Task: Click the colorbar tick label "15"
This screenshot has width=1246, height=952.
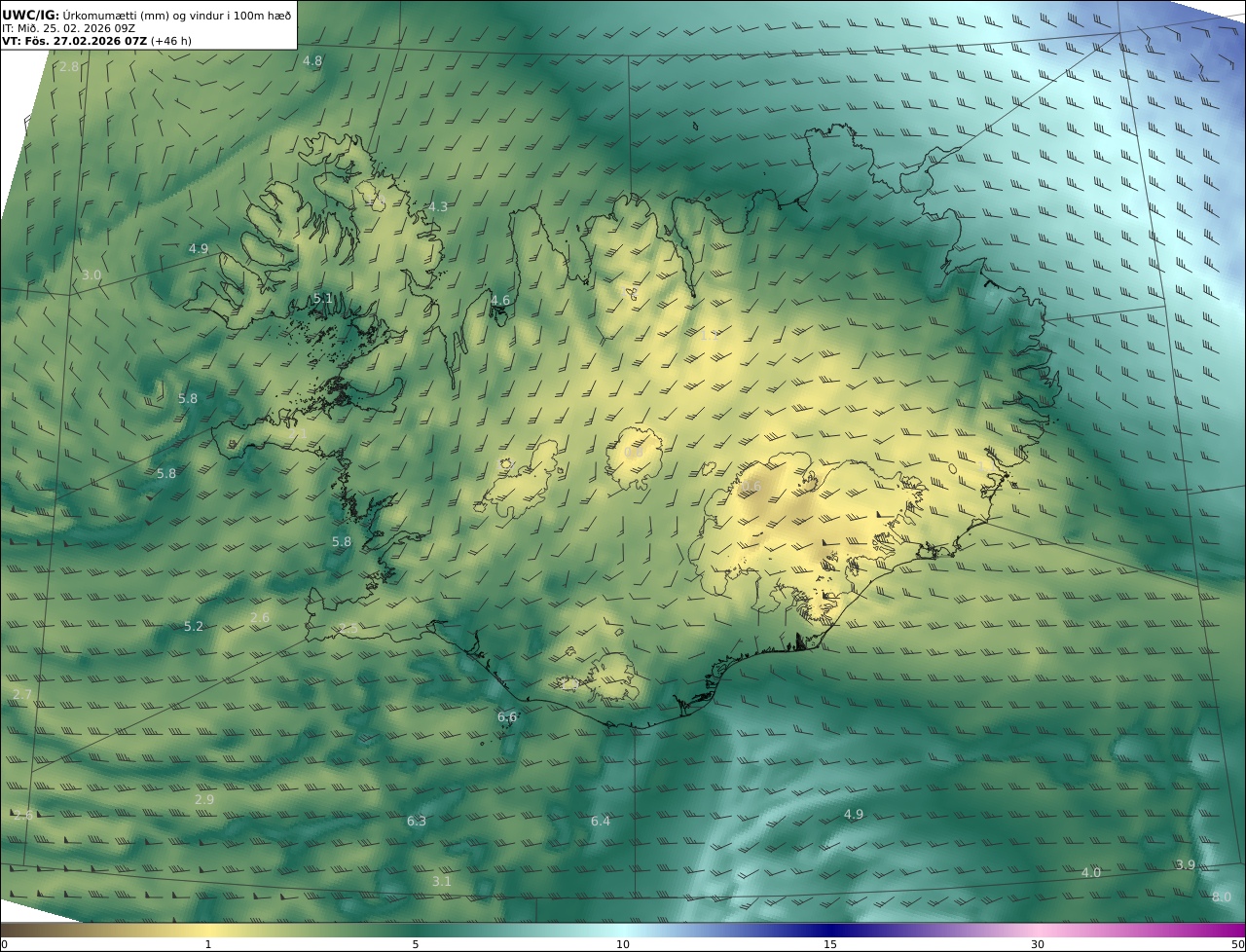Action: click(830, 944)
